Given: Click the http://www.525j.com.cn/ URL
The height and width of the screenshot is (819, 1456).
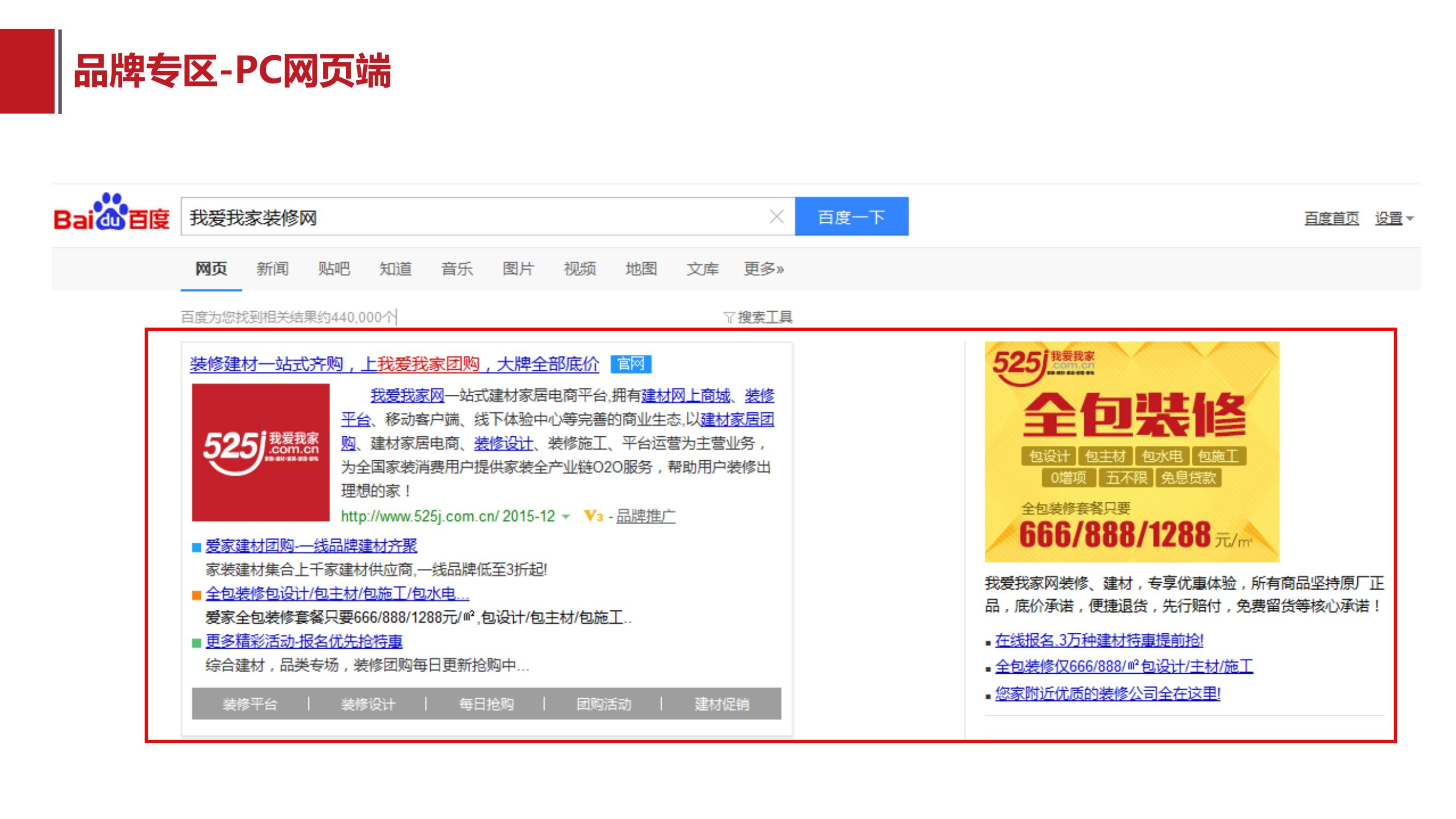Looking at the screenshot, I should 420,517.
